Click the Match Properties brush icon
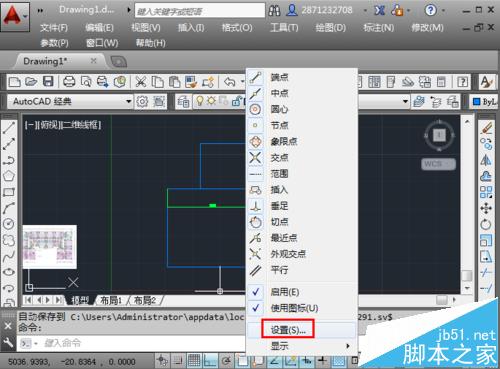Screen dimensions: 500x369 [x=191, y=82]
